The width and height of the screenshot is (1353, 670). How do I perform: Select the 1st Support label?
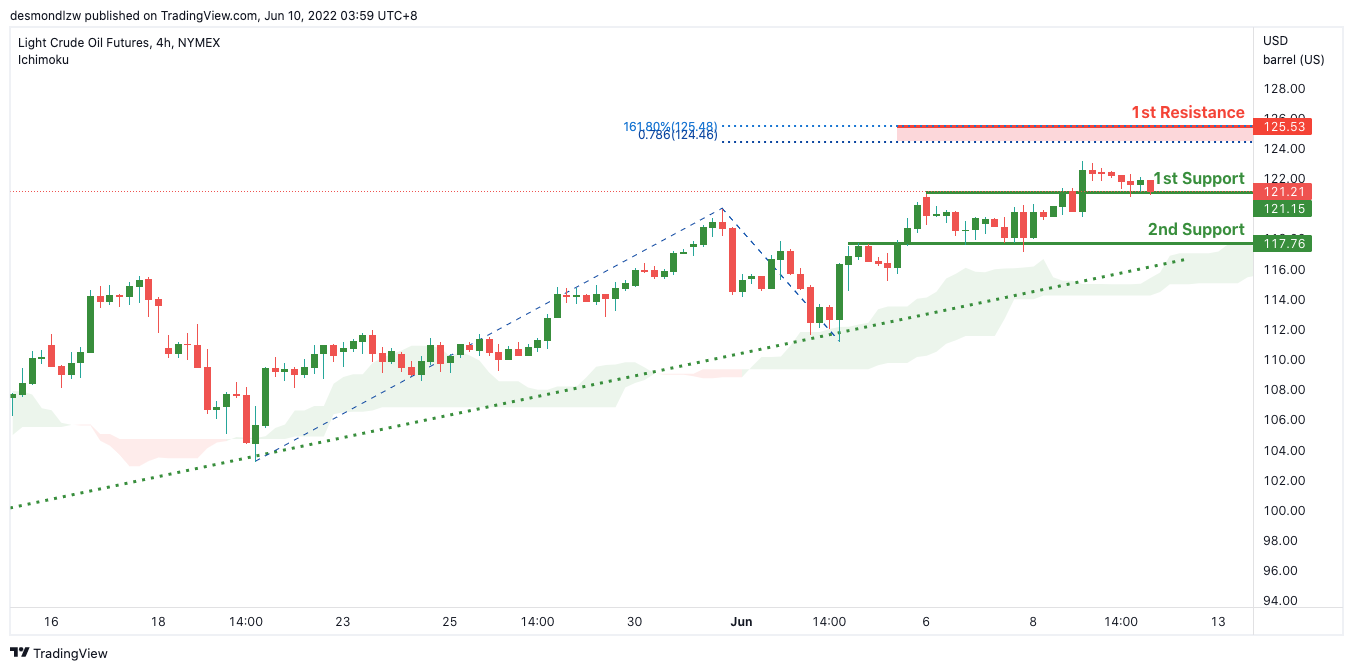pos(1199,179)
